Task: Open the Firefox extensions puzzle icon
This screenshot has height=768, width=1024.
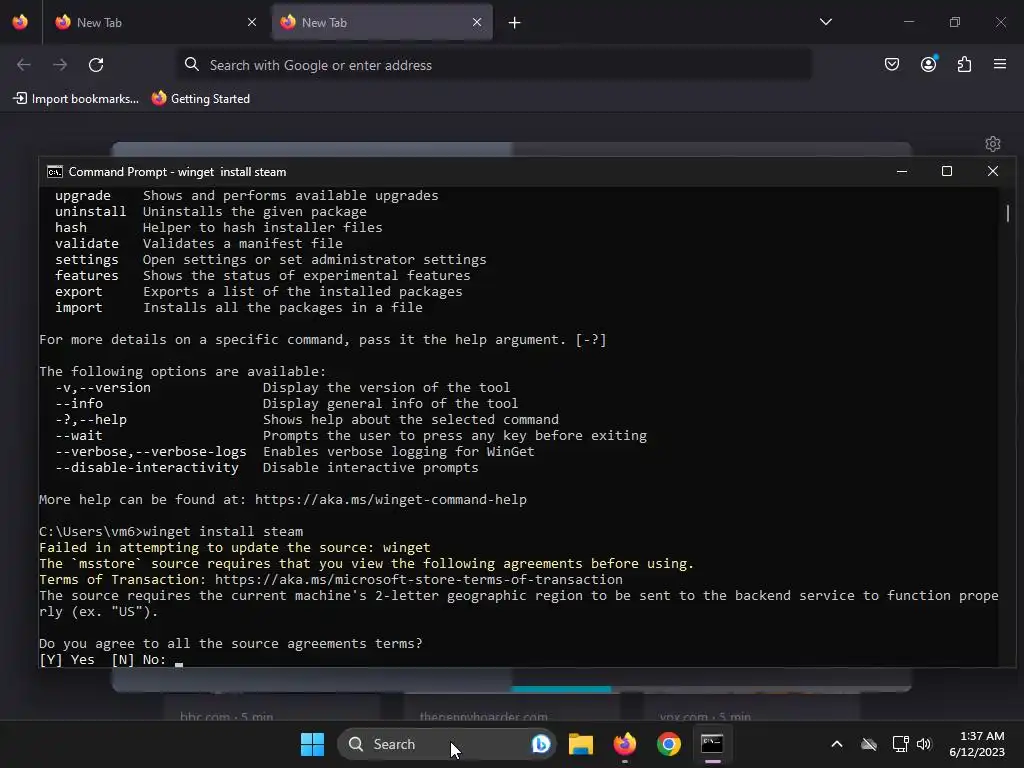Action: (964, 64)
